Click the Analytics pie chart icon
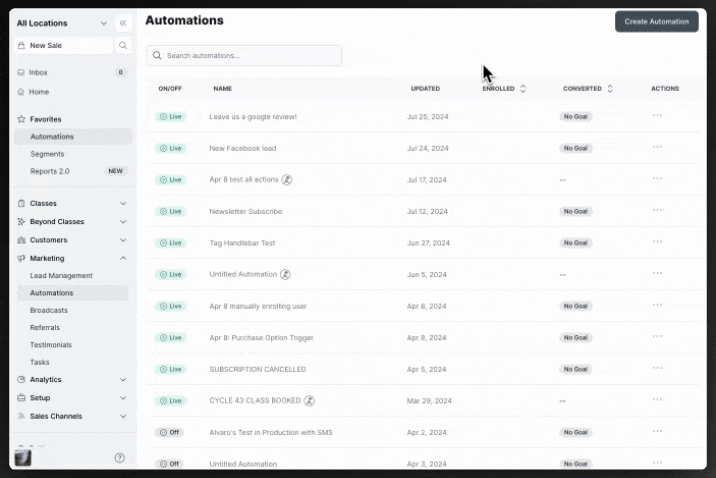This screenshot has width=716, height=478. tap(21, 379)
